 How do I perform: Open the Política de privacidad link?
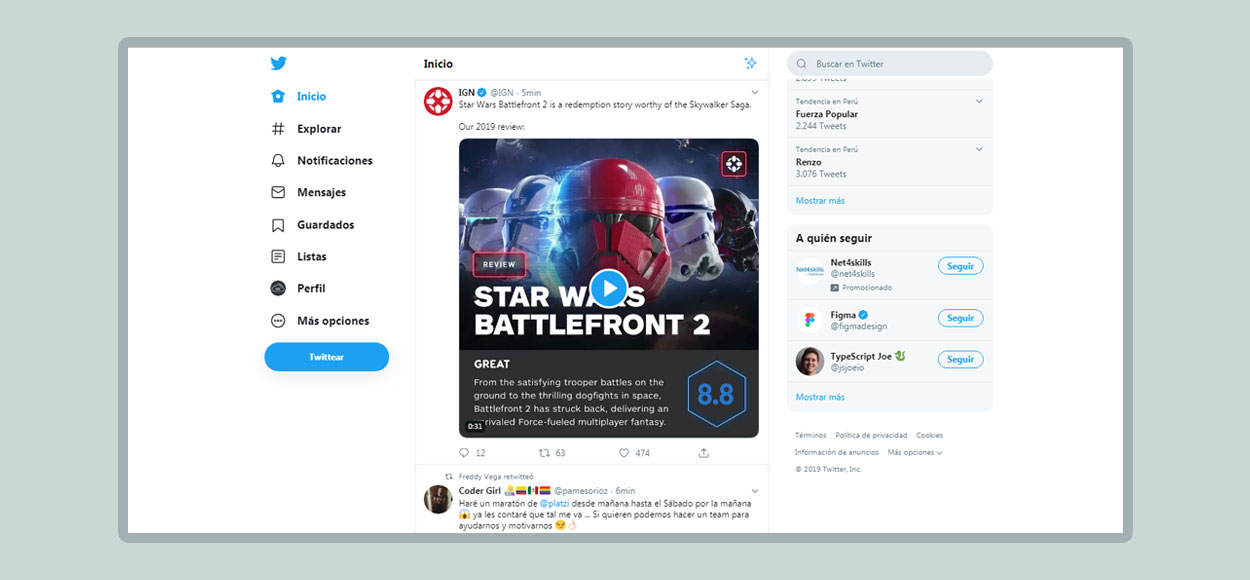click(x=871, y=436)
